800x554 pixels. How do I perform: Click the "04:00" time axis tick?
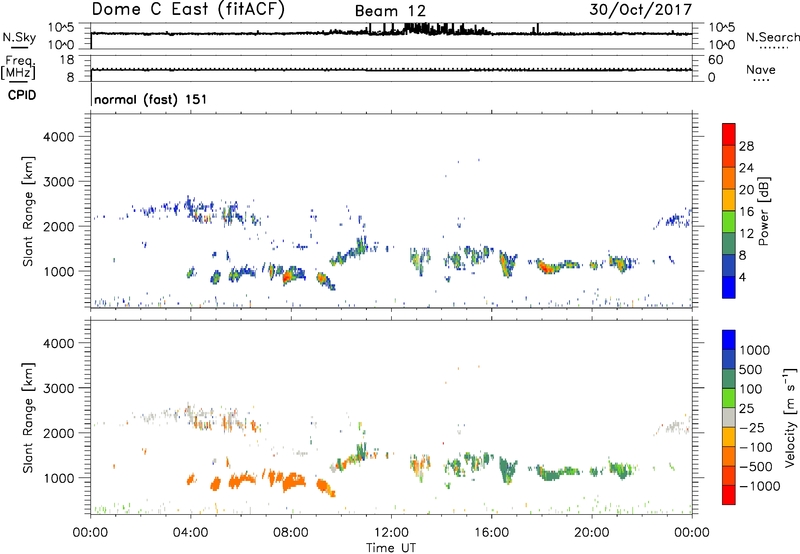190,533
